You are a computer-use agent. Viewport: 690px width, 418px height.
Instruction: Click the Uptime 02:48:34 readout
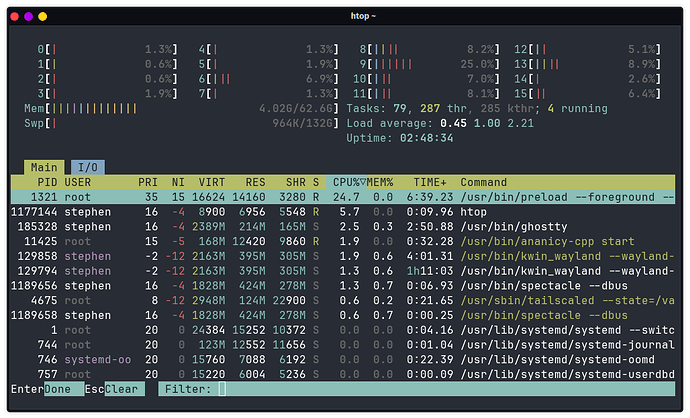coord(400,138)
